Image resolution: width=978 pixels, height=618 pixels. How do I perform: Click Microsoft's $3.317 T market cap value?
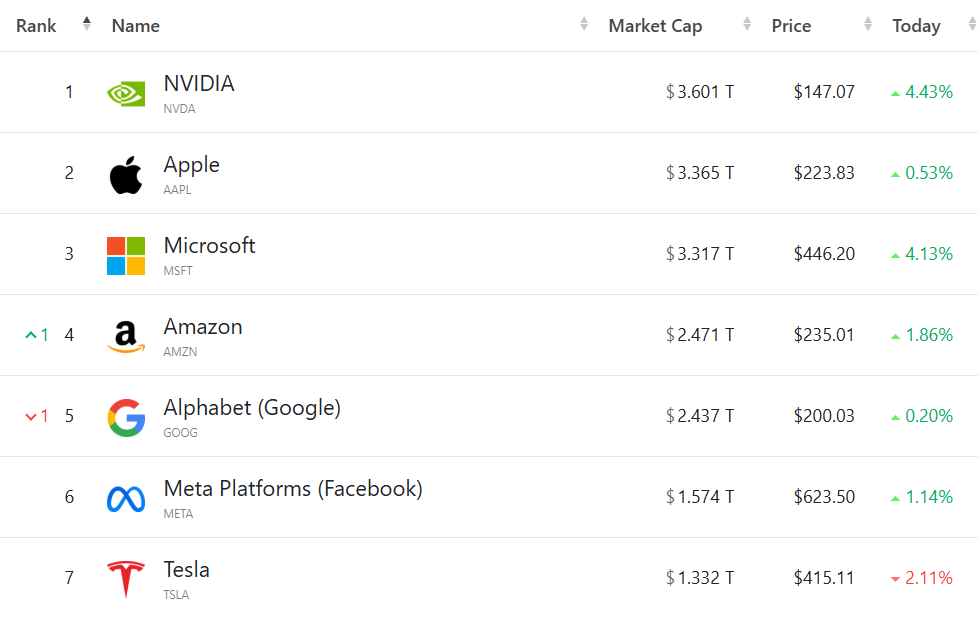coord(701,254)
